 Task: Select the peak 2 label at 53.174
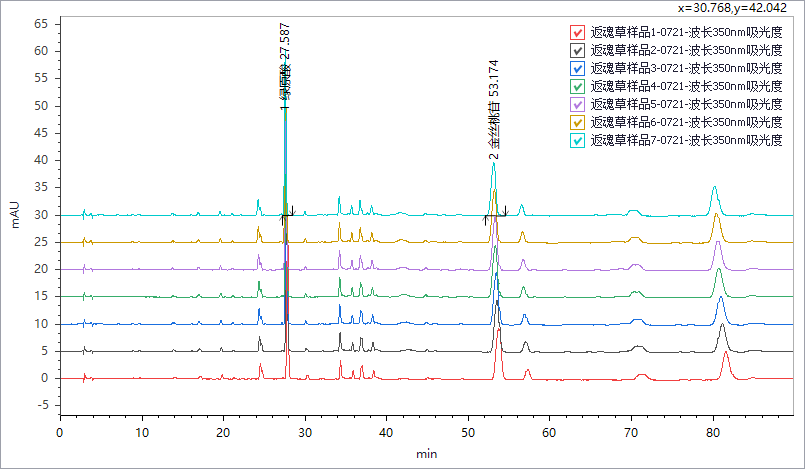click(x=494, y=108)
